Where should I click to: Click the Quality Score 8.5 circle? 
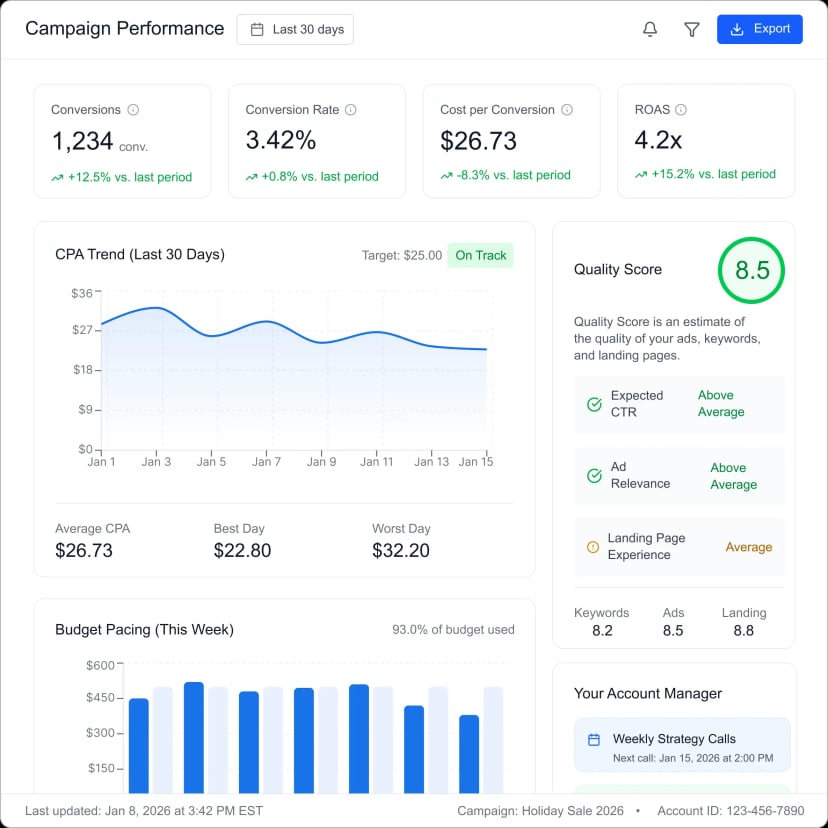pyautogui.click(x=751, y=270)
